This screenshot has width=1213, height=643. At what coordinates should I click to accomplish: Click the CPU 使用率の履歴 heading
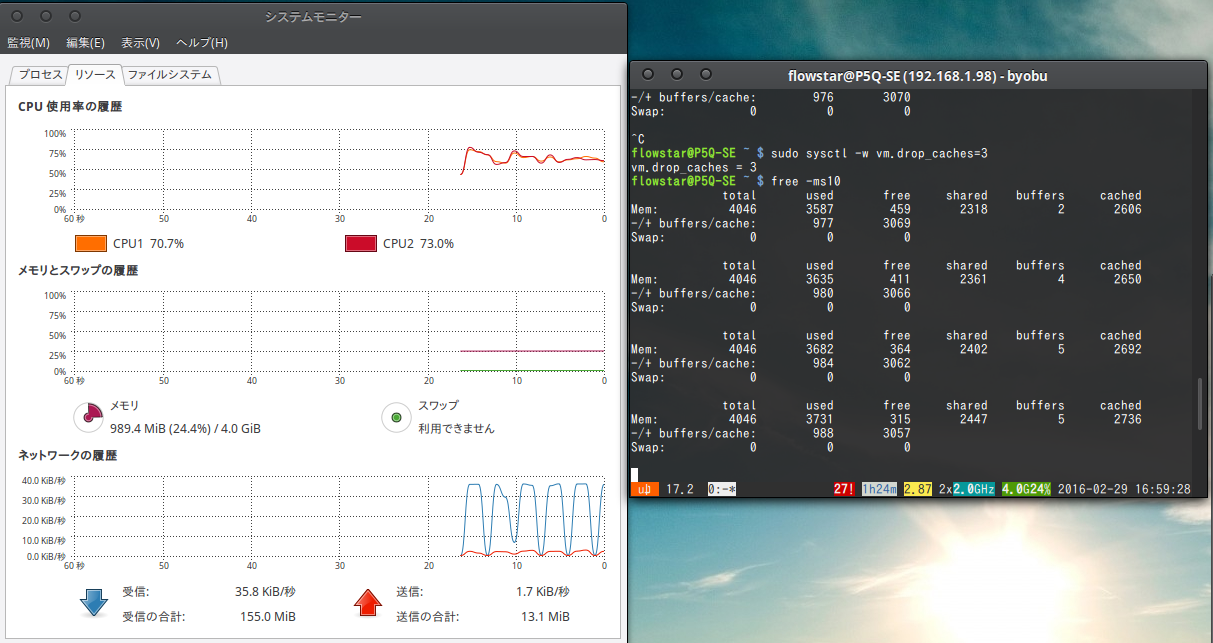coord(70,106)
